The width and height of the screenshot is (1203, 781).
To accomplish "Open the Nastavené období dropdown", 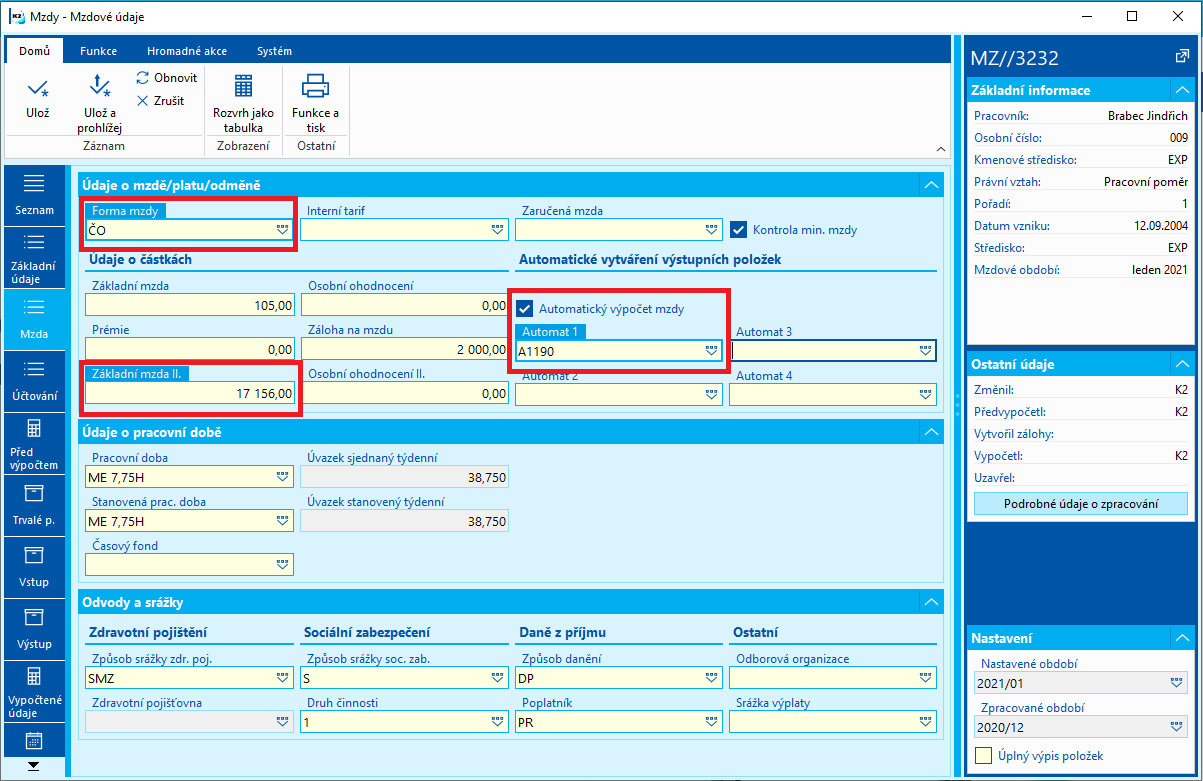I will click(x=1177, y=683).
